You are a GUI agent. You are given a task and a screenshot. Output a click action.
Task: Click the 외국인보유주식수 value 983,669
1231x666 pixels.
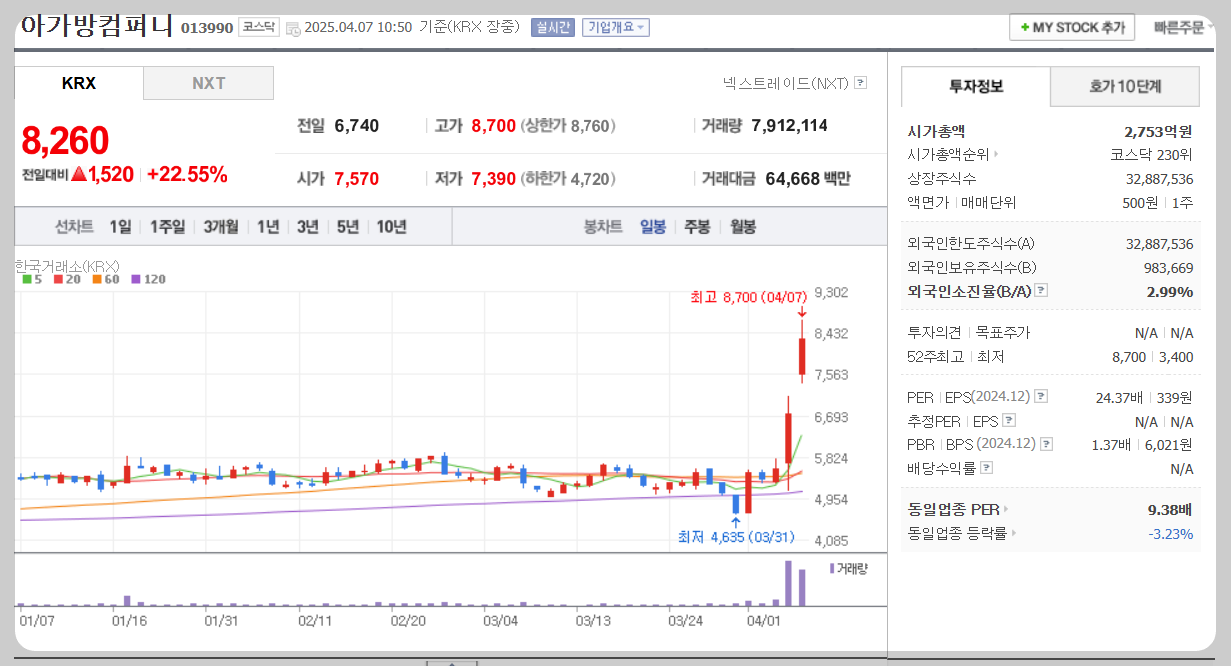(x=1168, y=268)
